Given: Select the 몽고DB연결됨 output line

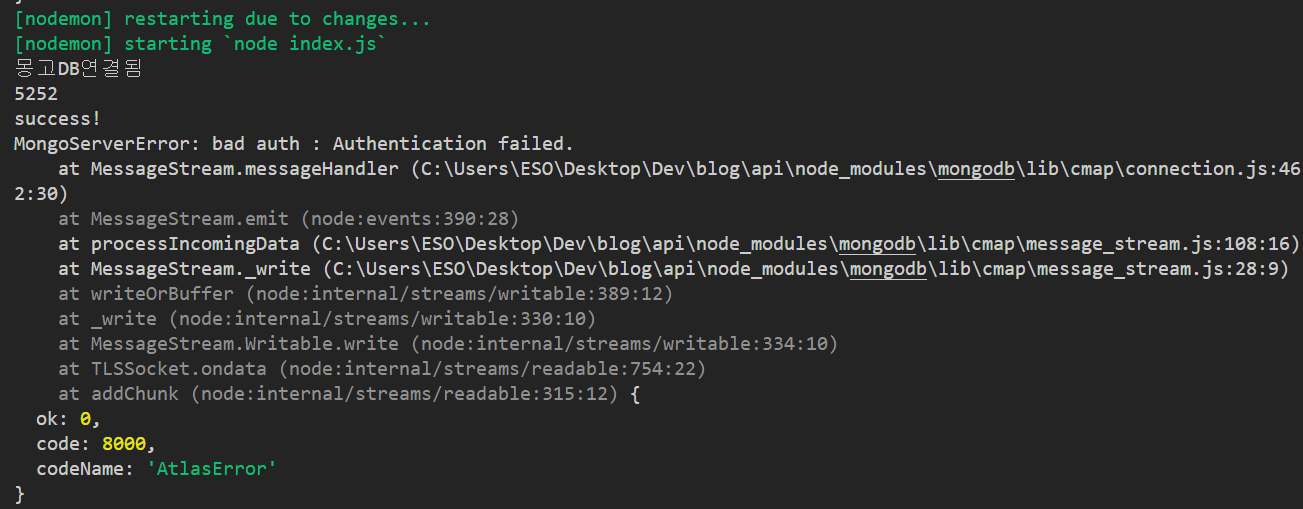Looking at the screenshot, I should [80, 69].
